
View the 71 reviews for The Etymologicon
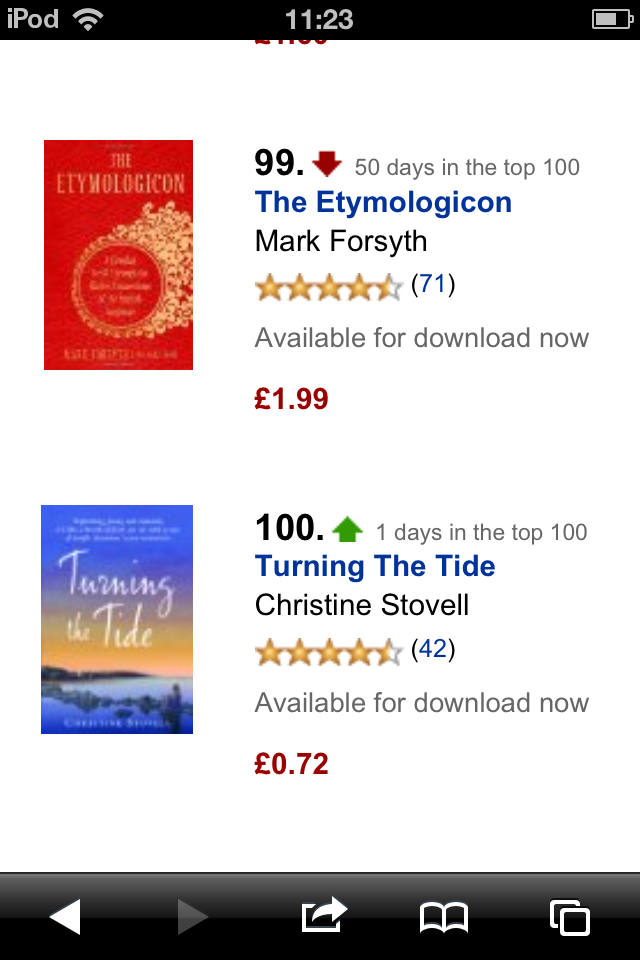click(433, 285)
